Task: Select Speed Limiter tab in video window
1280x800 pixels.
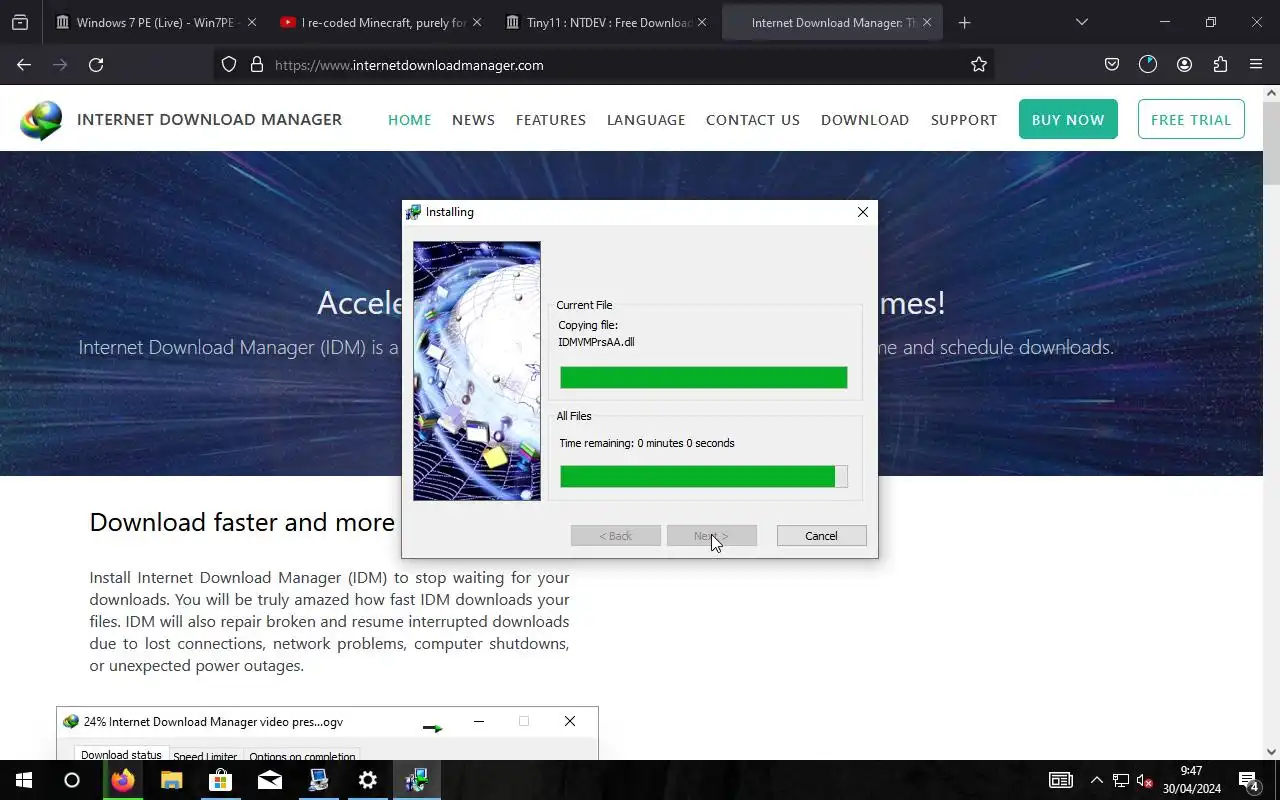Action: point(205,756)
